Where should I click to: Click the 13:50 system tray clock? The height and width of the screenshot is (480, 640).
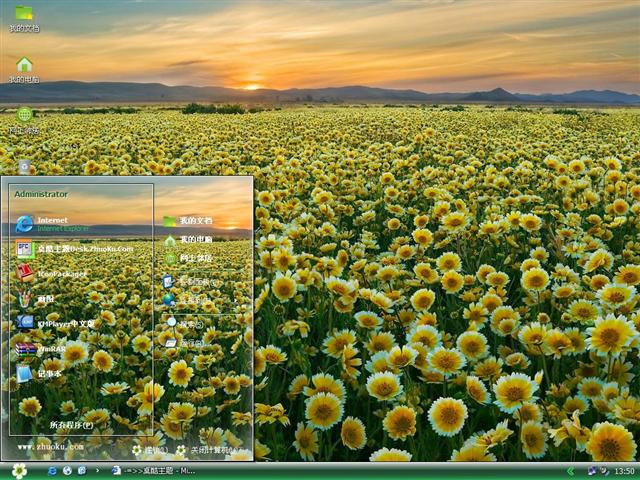[x=624, y=470]
